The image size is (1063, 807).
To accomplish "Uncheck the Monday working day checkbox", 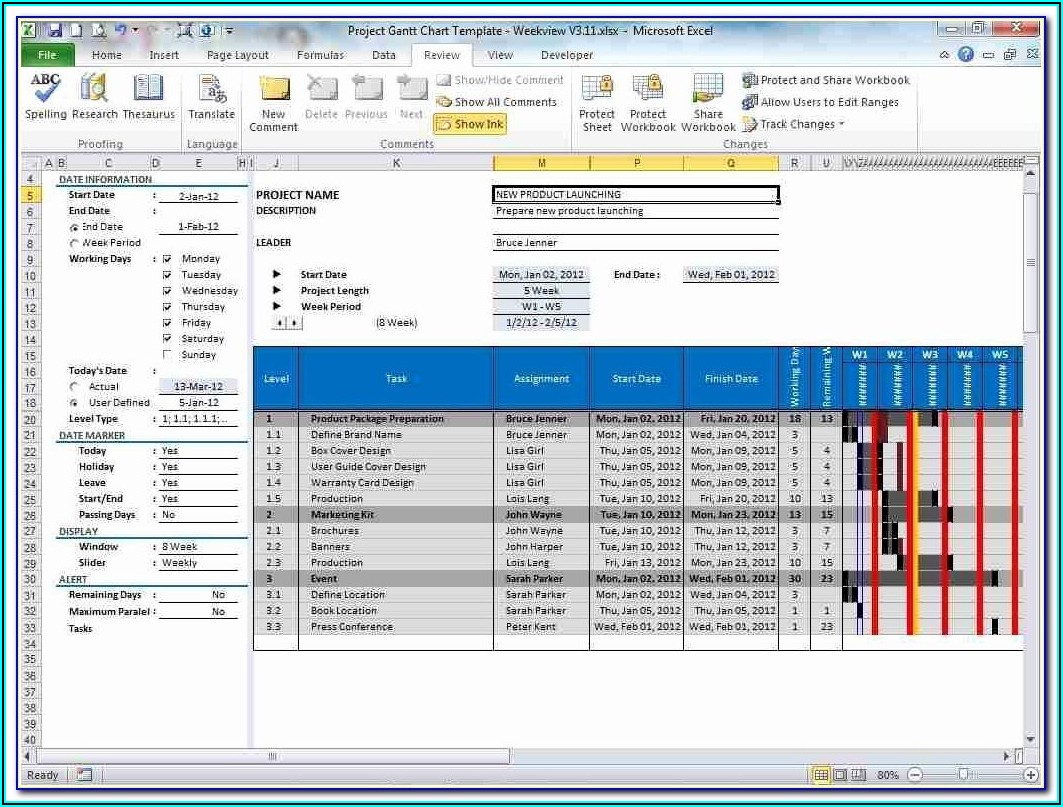I will click(167, 259).
